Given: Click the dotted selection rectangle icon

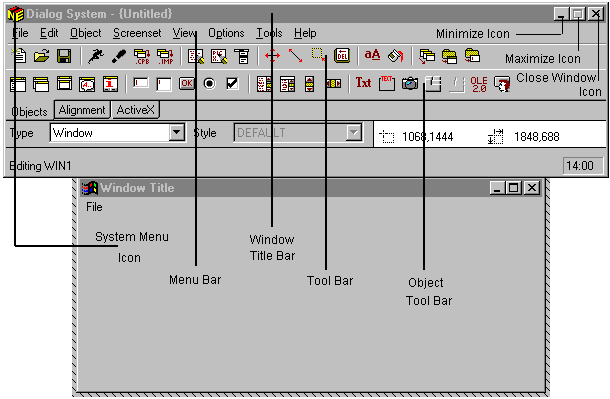Looking at the screenshot, I should (x=318, y=55).
